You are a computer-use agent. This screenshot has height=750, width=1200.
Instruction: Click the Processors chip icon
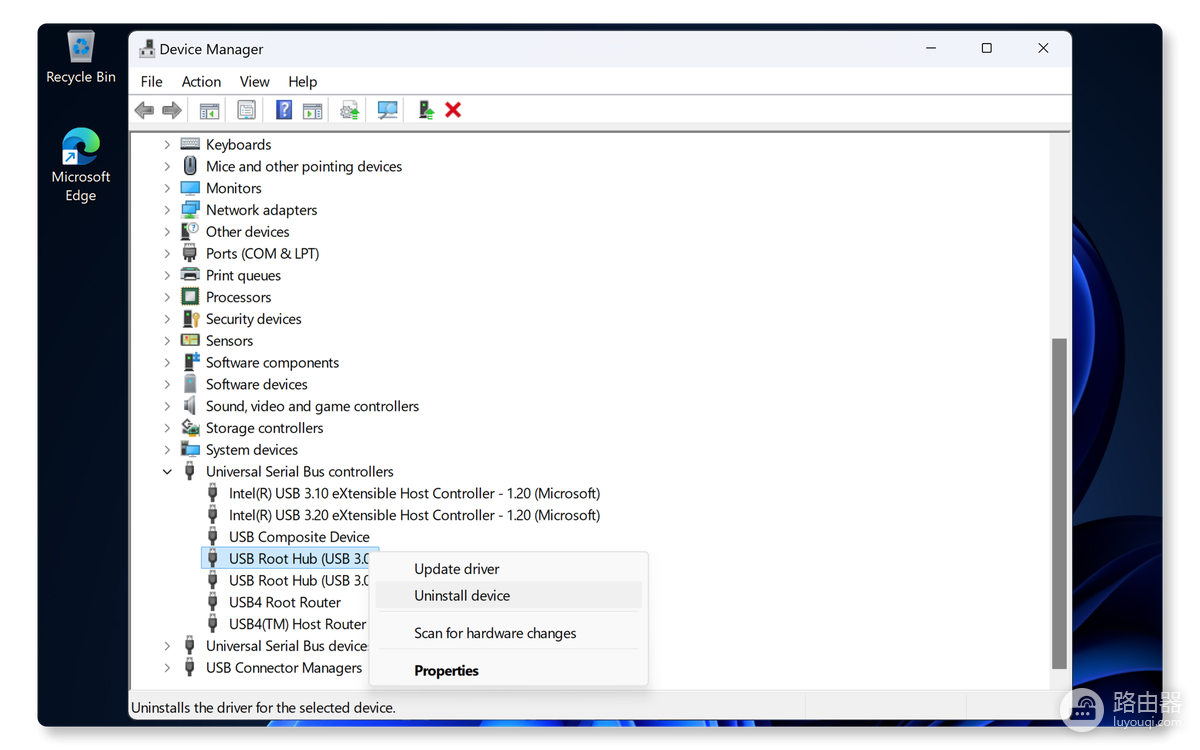click(x=190, y=297)
